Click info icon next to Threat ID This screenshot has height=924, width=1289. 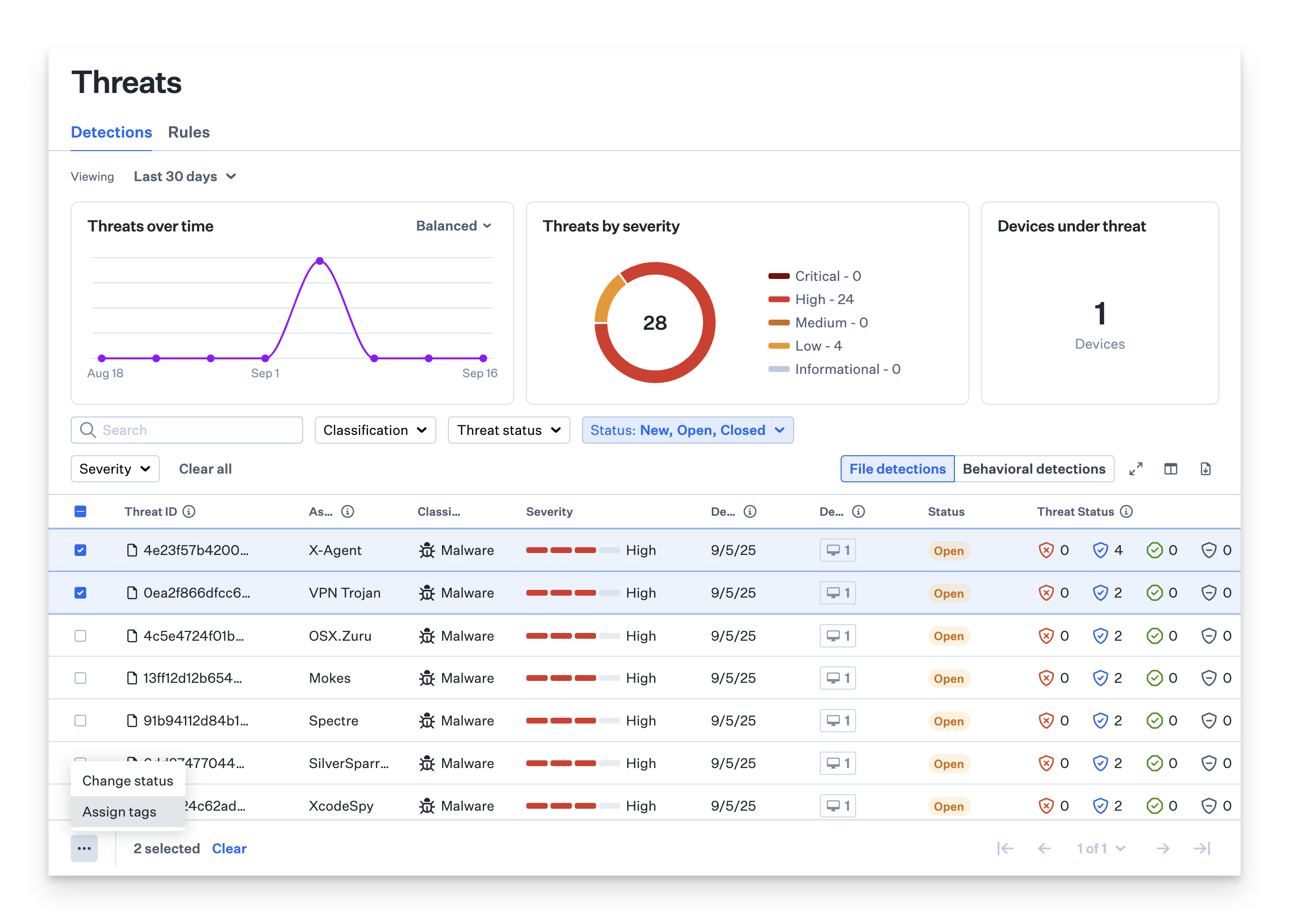(189, 511)
